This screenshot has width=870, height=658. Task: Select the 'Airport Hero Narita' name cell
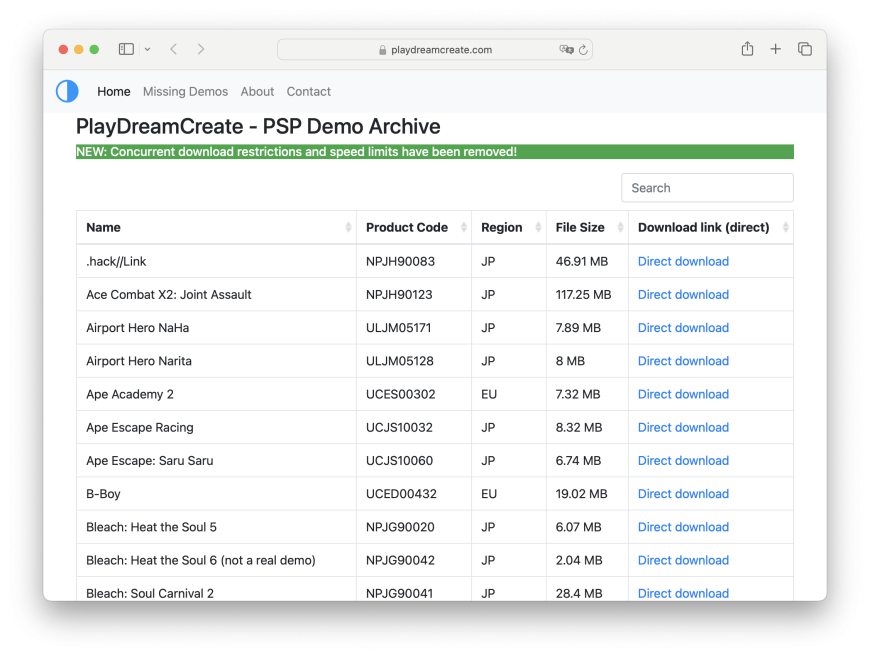pos(216,361)
